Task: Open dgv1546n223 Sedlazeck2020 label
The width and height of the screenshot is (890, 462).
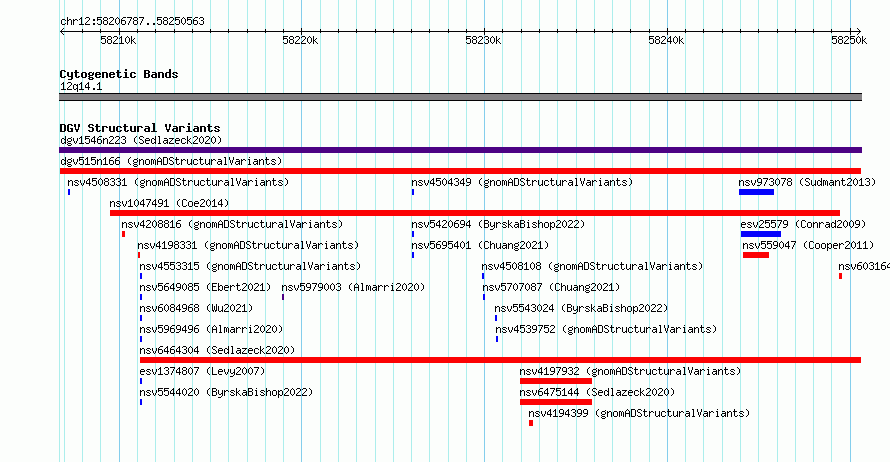Action: tap(141, 140)
